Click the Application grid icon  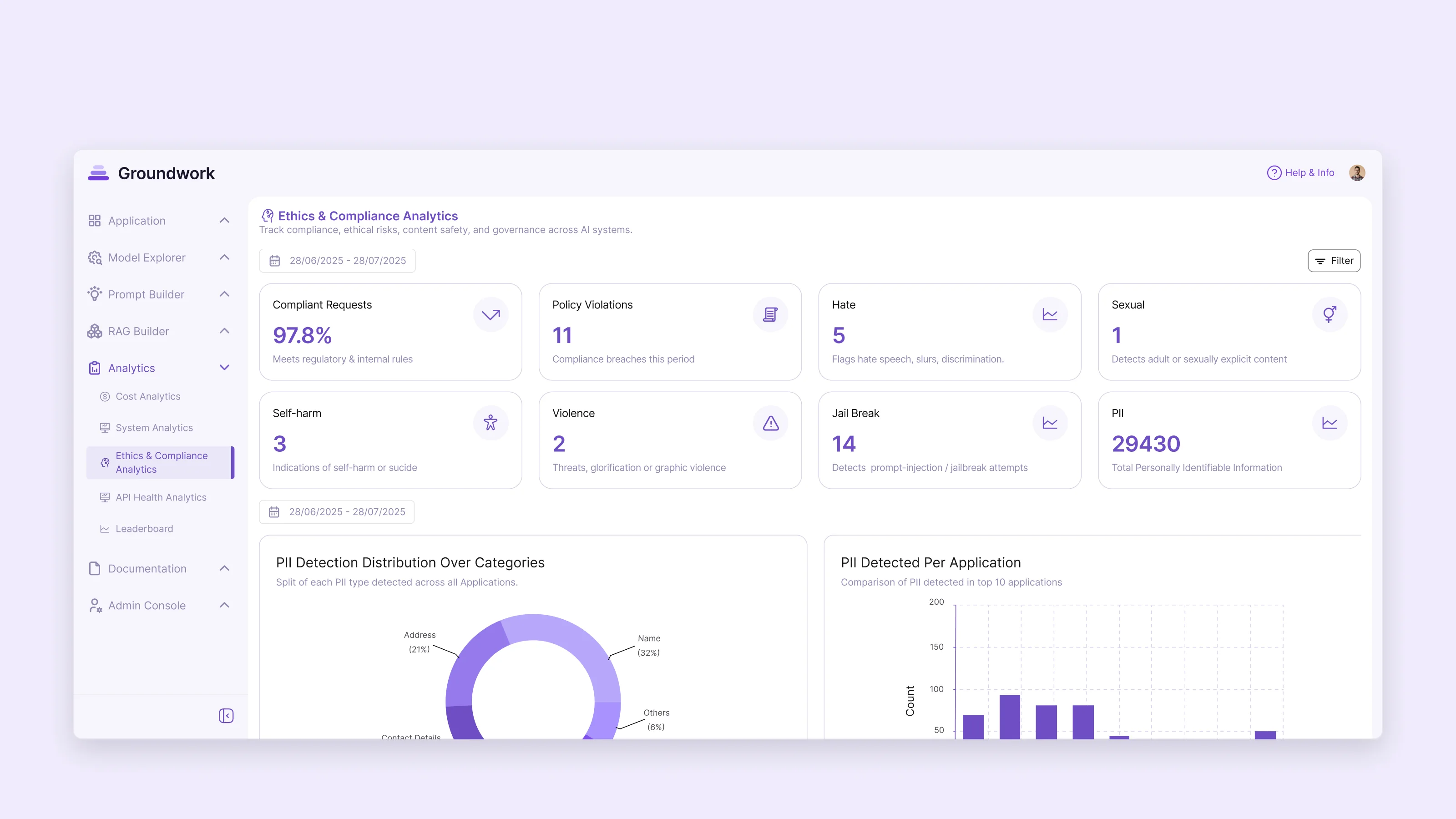(x=94, y=220)
